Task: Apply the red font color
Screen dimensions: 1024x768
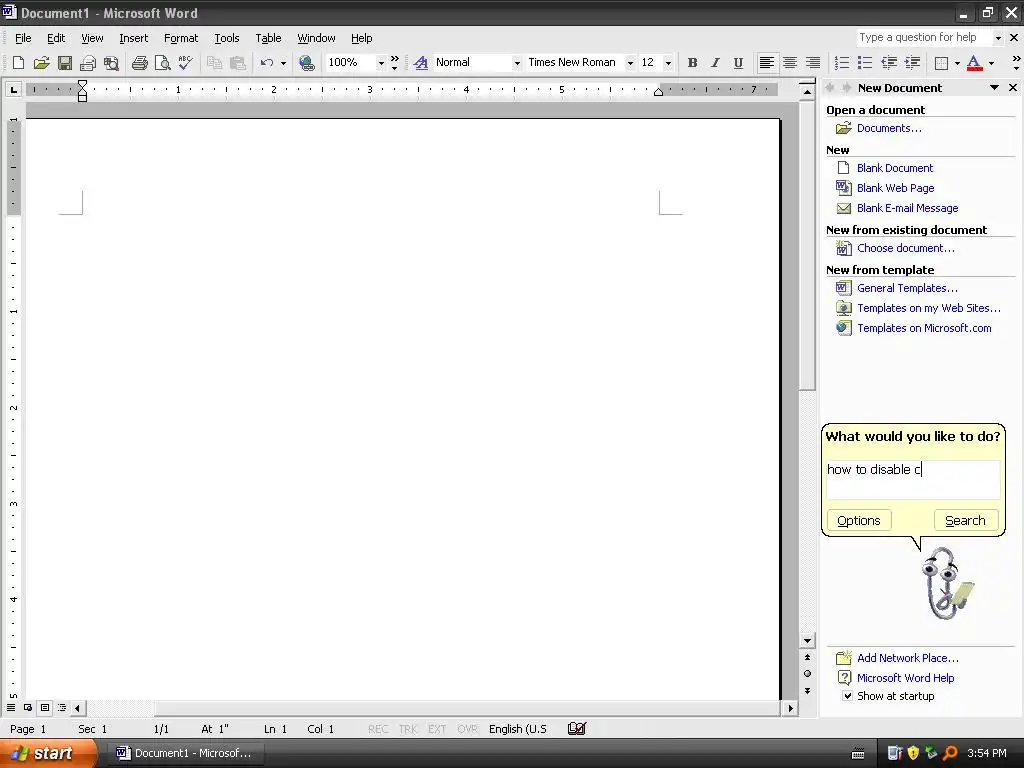Action: pyautogui.click(x=974, y=63)
